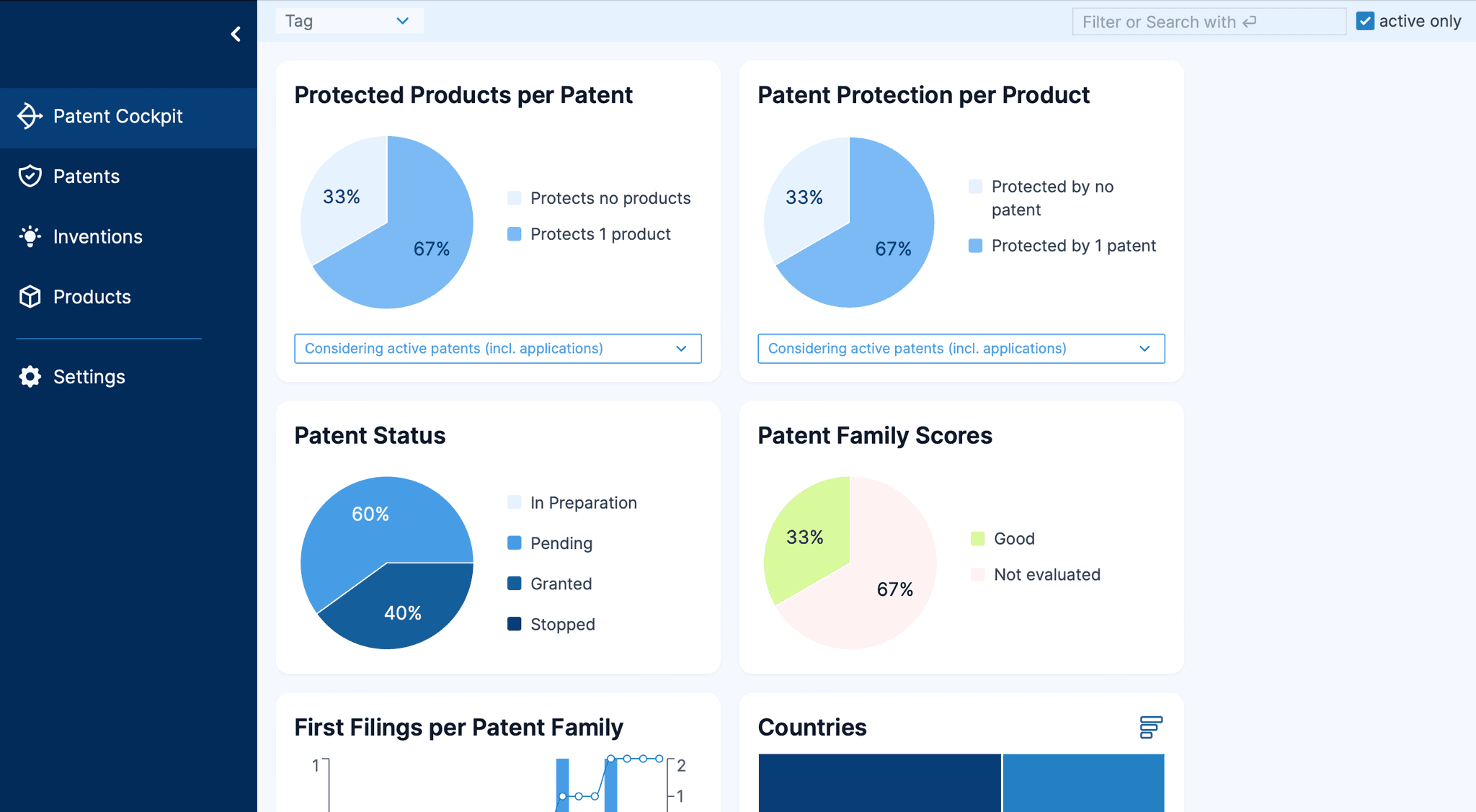Expand the Protected Products patent dropdown
The image size is (1476, 812).
pos(498,348)
